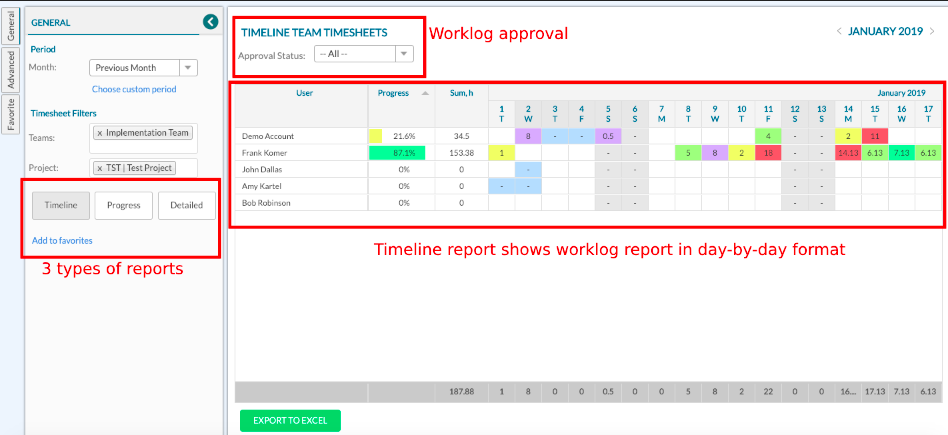948x435 pixels.
Task: Open the Approval Status dropdown
Action: tap(403, 54)
